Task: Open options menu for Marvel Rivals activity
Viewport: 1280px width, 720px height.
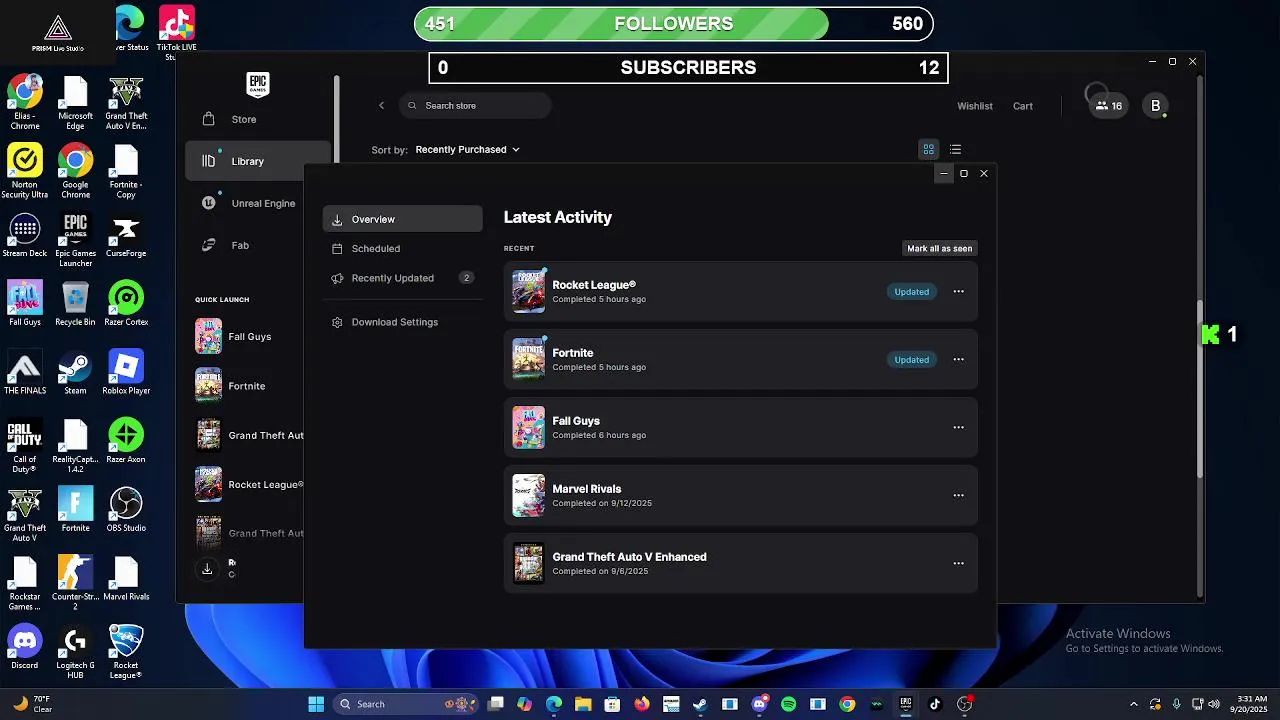Action: 958,496
